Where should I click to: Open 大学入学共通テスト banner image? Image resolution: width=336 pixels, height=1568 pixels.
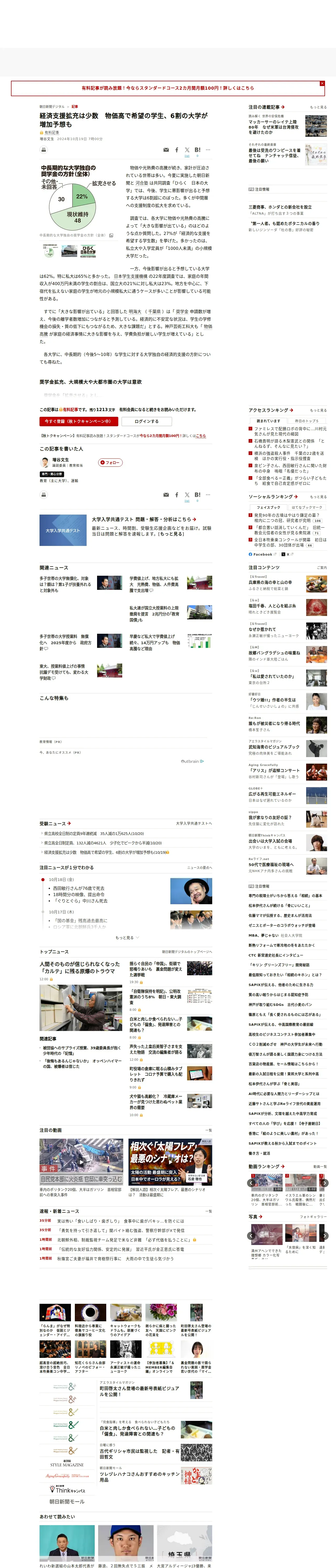63,530
